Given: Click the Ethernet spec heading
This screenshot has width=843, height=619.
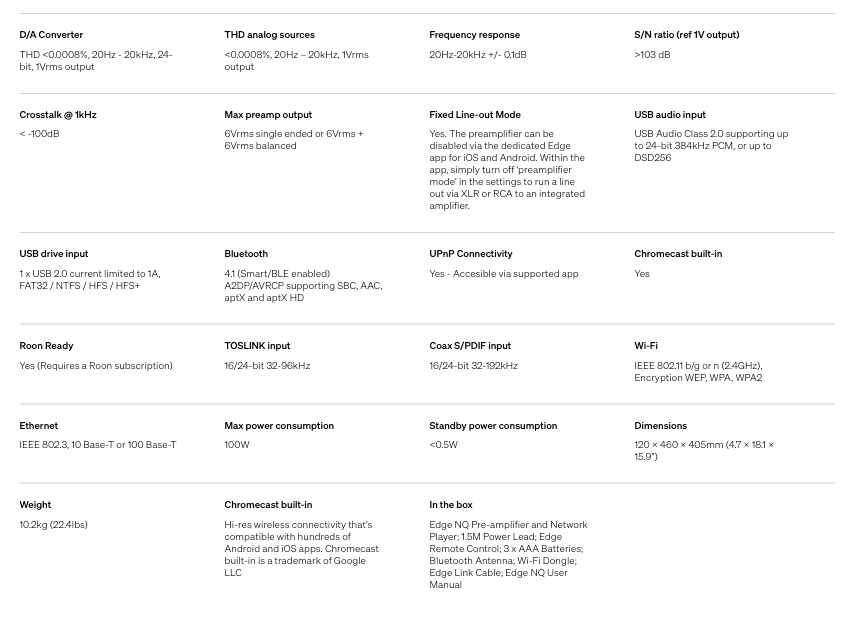Looking at the screenshot, I should [39, 426].
